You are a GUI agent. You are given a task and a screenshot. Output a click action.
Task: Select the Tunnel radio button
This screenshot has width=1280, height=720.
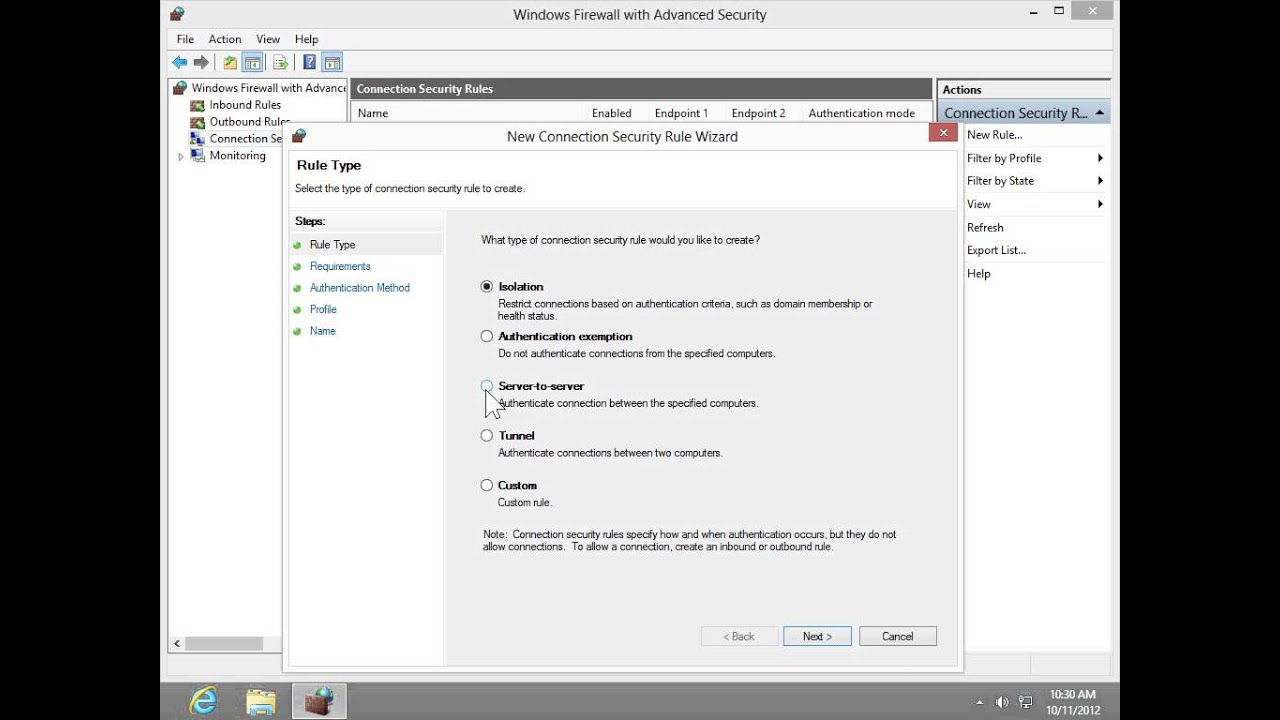coord(487,436)
